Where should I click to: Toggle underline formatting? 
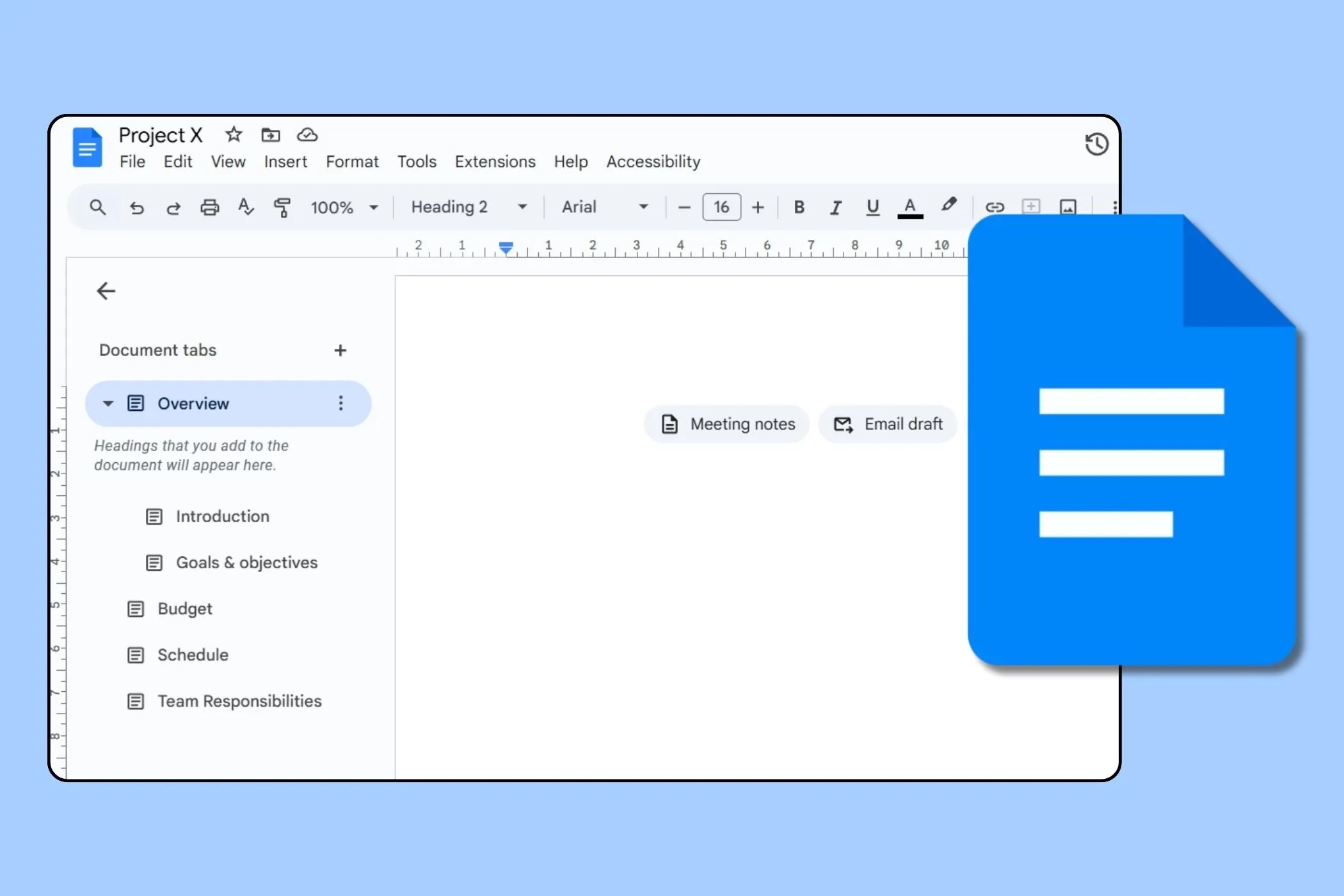(872, 207)
